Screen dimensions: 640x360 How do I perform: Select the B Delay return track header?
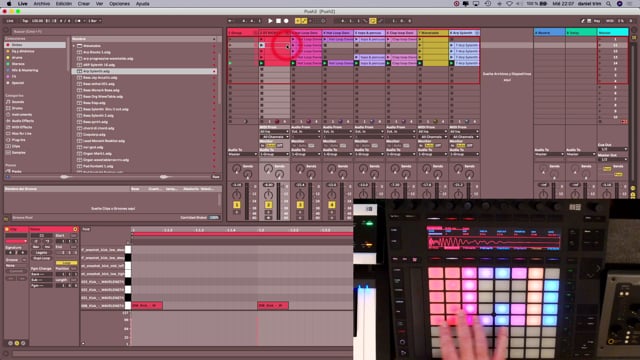[581, 33]
